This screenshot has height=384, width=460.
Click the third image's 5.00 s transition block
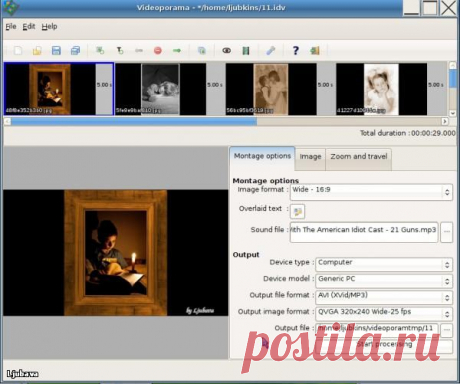pyautogui.click(x=326, y=89)
